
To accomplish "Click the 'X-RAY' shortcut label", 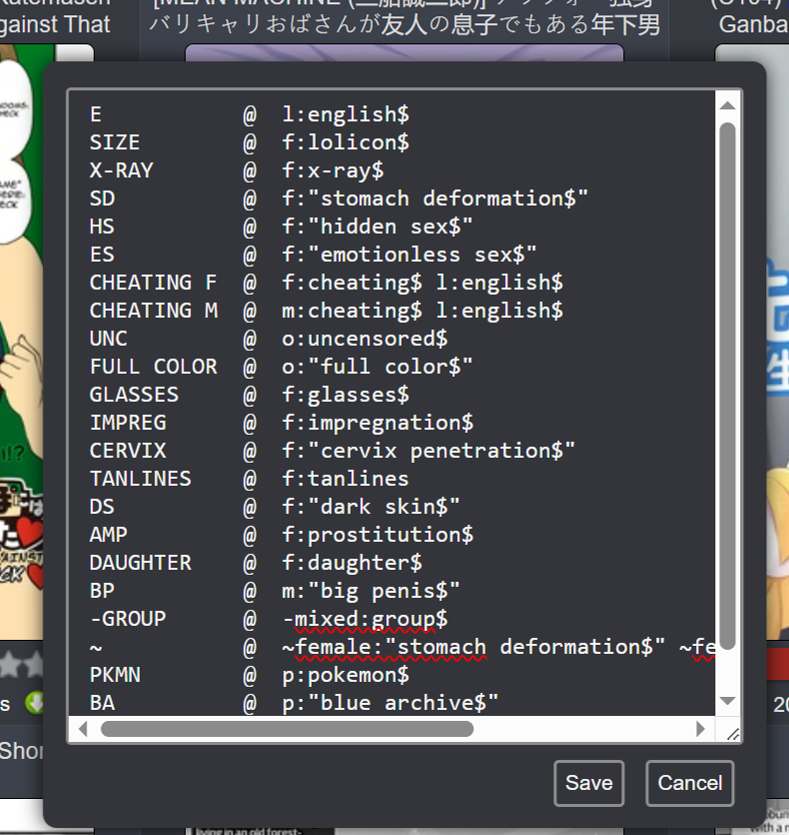I will coord(121,170).
